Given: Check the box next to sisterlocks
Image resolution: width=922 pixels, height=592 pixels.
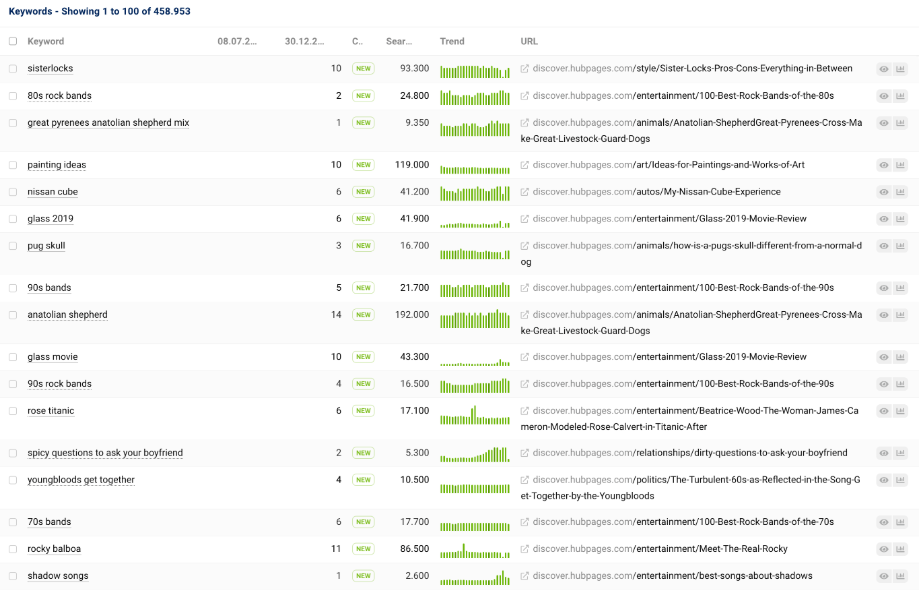Looking at the screenshot, I should click(13, 69).
